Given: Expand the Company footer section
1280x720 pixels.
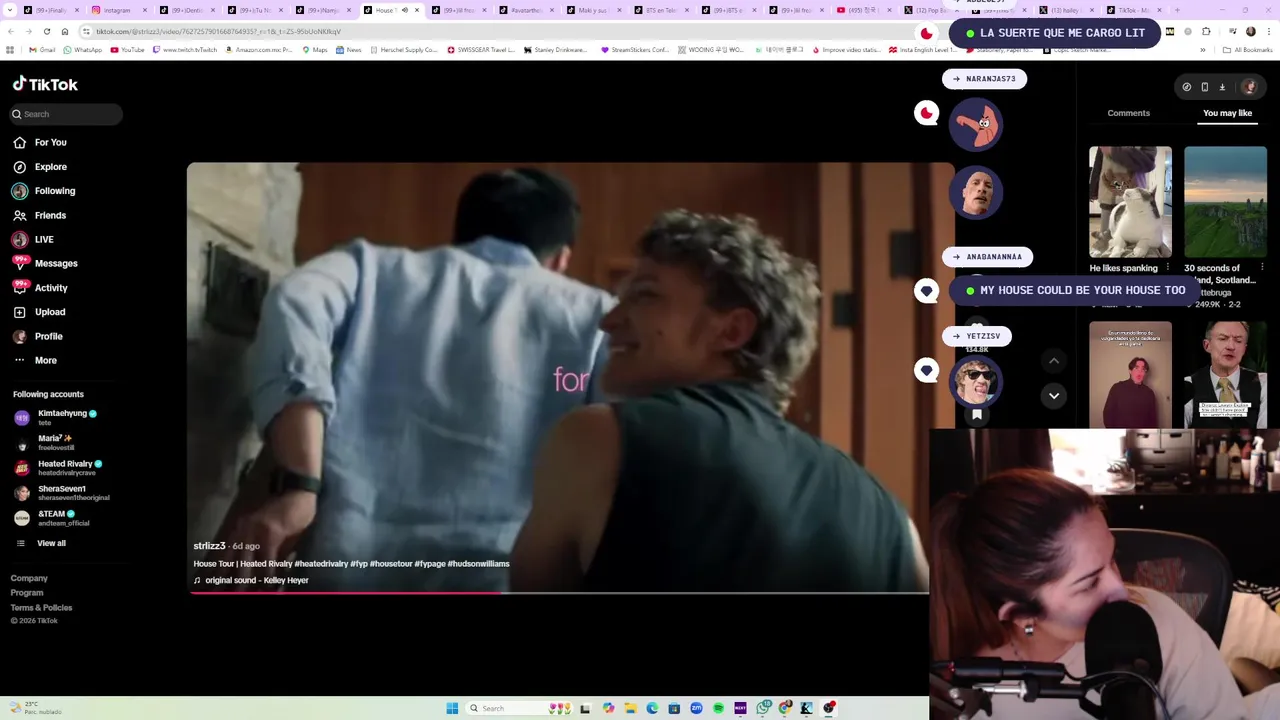Looking at the screenshot, I should coord(29,578).
